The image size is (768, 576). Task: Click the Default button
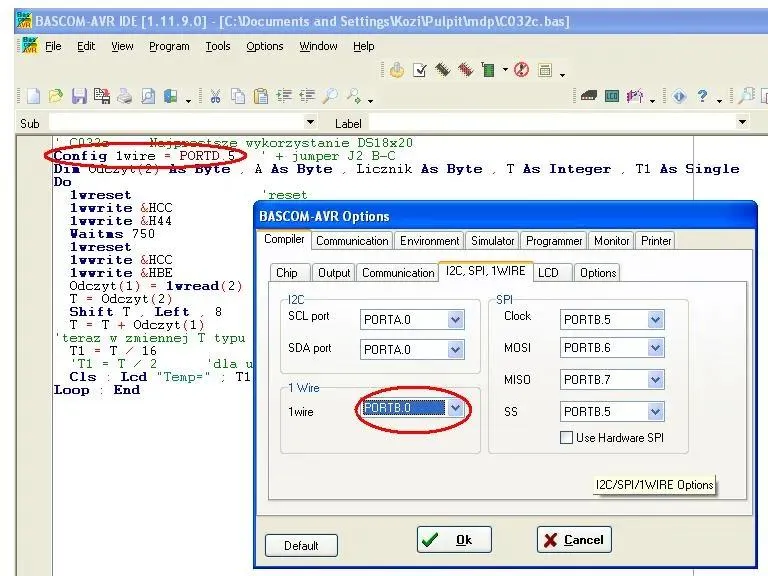[x=301, y=545]
